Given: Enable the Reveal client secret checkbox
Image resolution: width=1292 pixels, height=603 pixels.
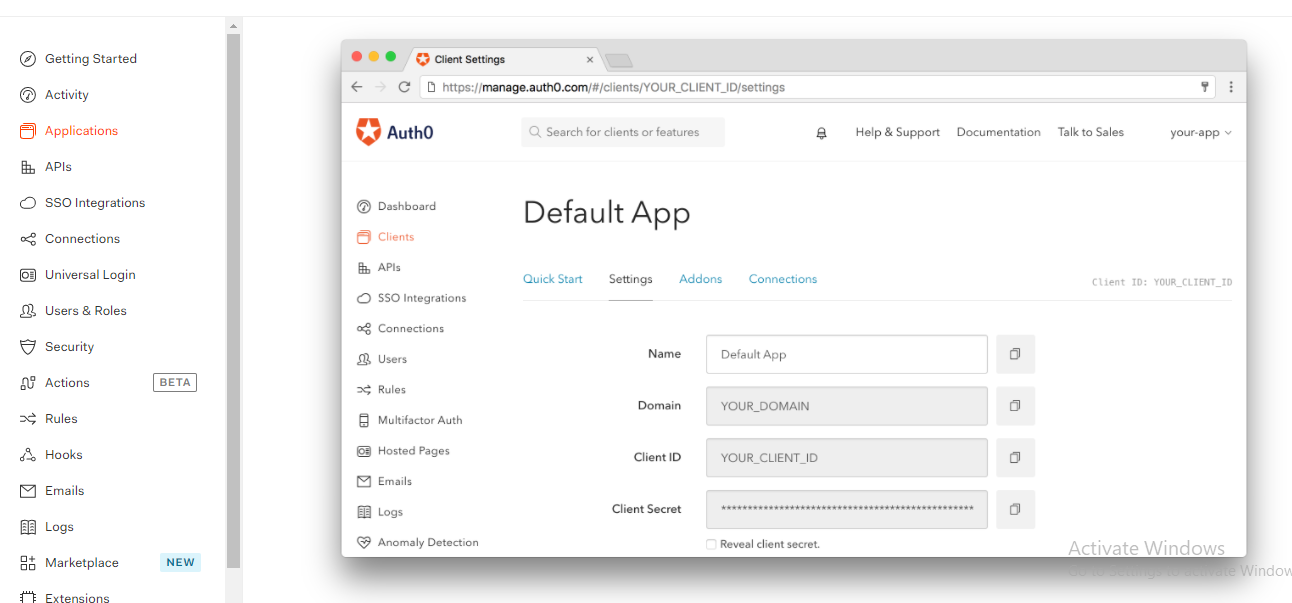Looking at the screenshot, I should 711,544.
